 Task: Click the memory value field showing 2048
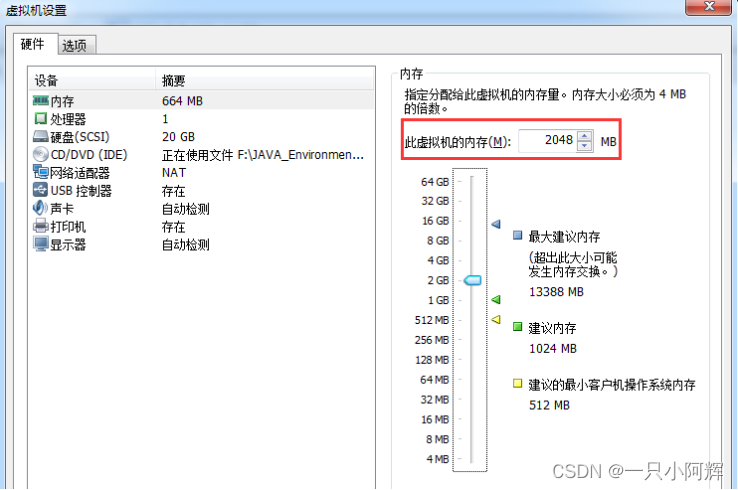coord(547,140)
